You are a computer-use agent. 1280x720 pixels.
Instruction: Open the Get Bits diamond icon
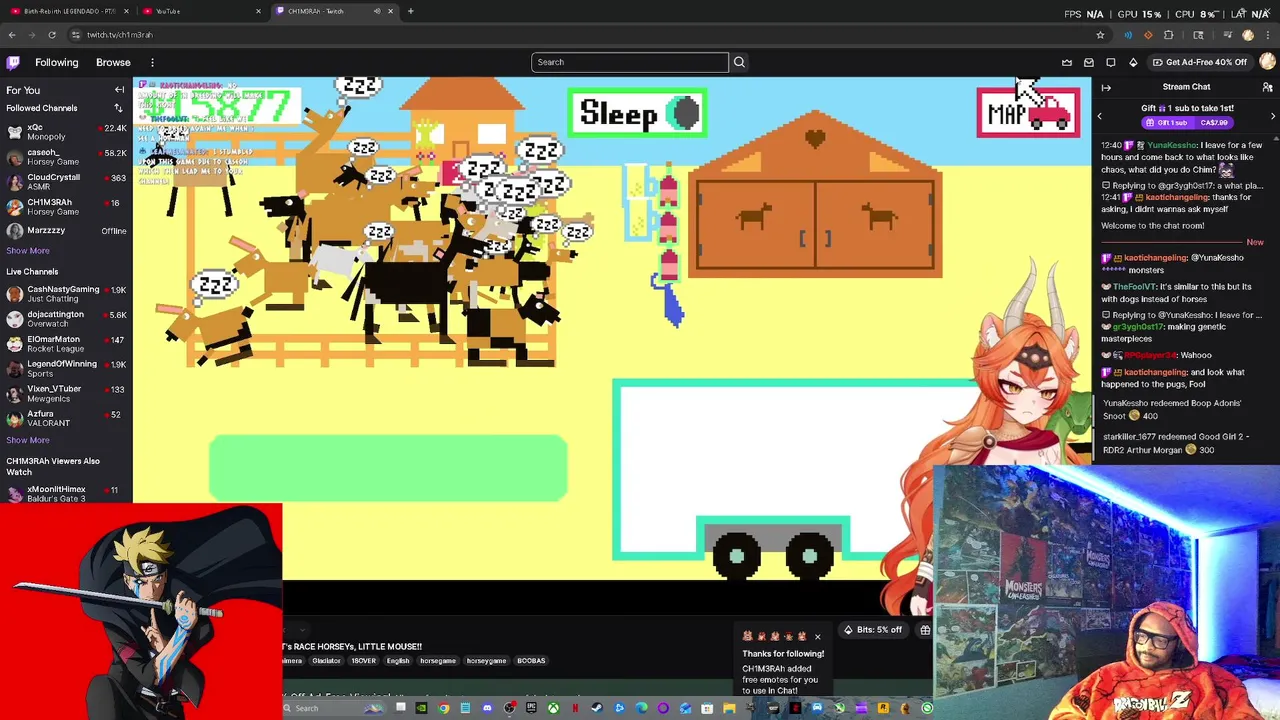click(1133, 62)
